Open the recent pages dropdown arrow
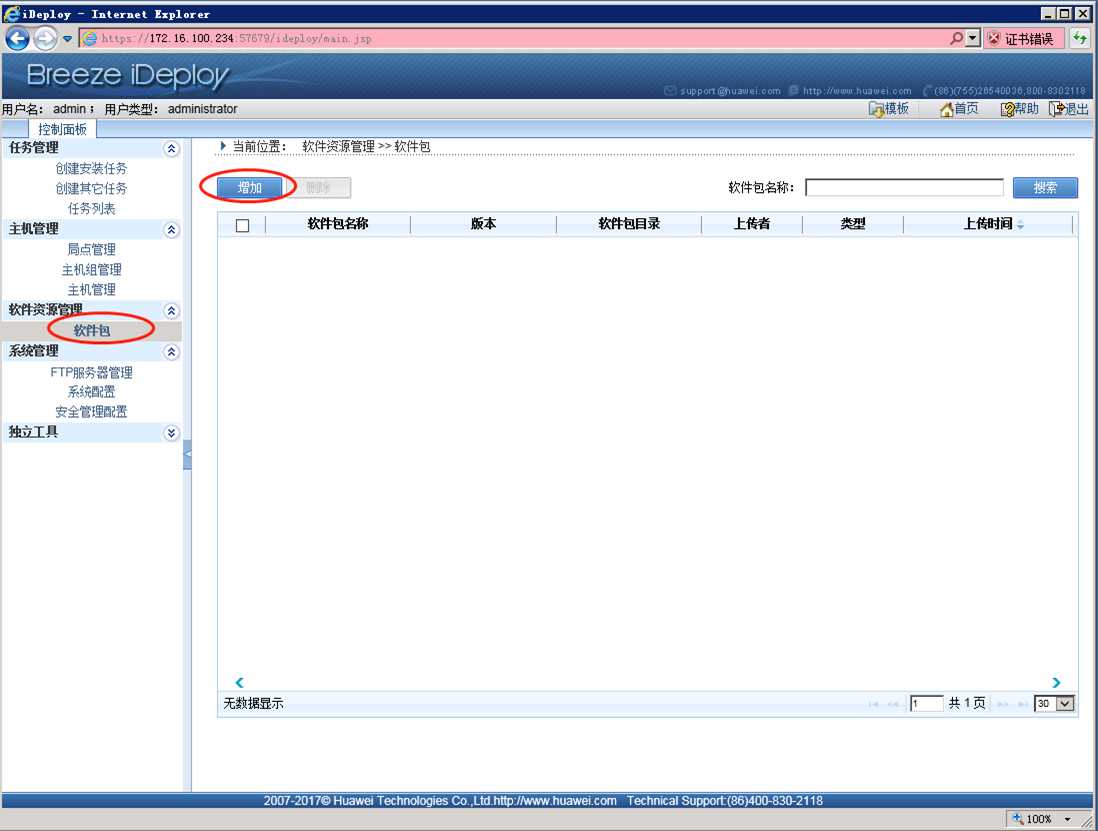This screenshot has width=1098, height=831. pyautogui.click(x=67, y=39)
